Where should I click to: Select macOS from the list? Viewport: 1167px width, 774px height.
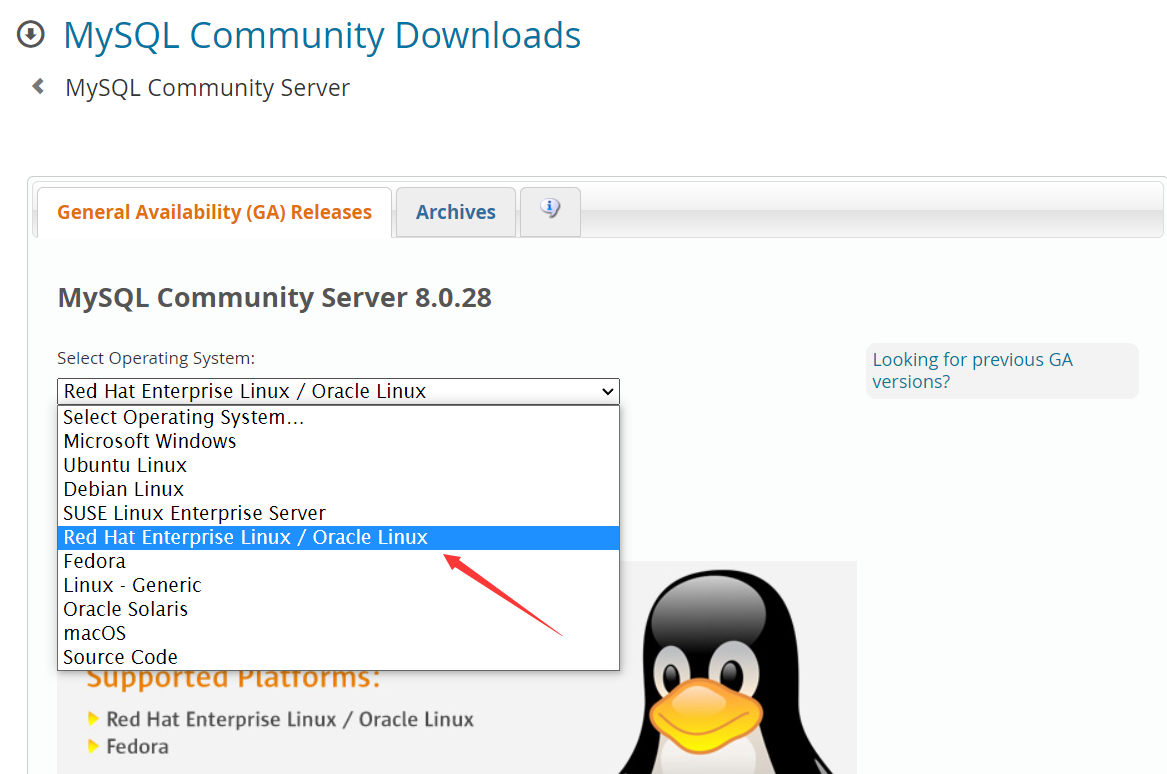[338, 633]
